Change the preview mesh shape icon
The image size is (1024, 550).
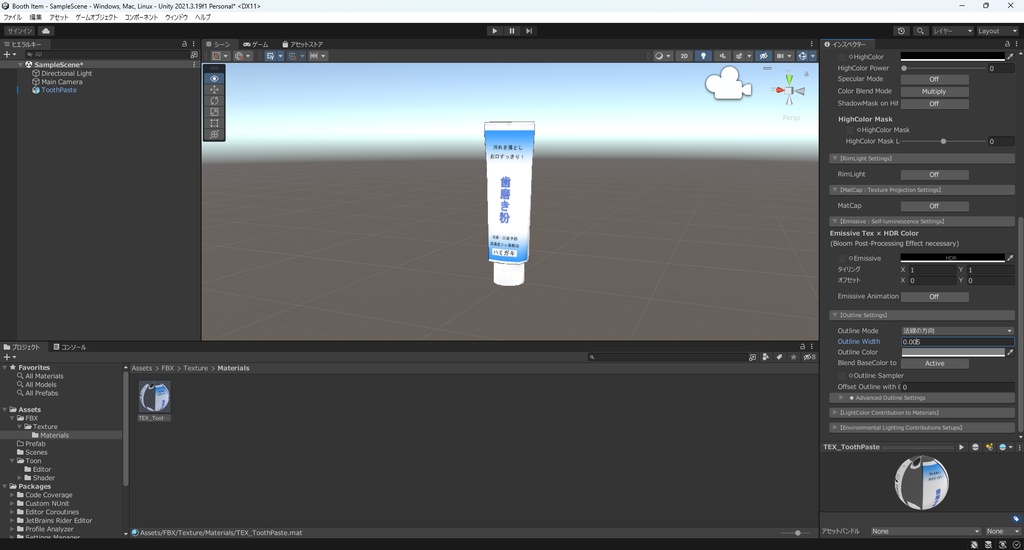pyautogui.click(x=975, y=447)
